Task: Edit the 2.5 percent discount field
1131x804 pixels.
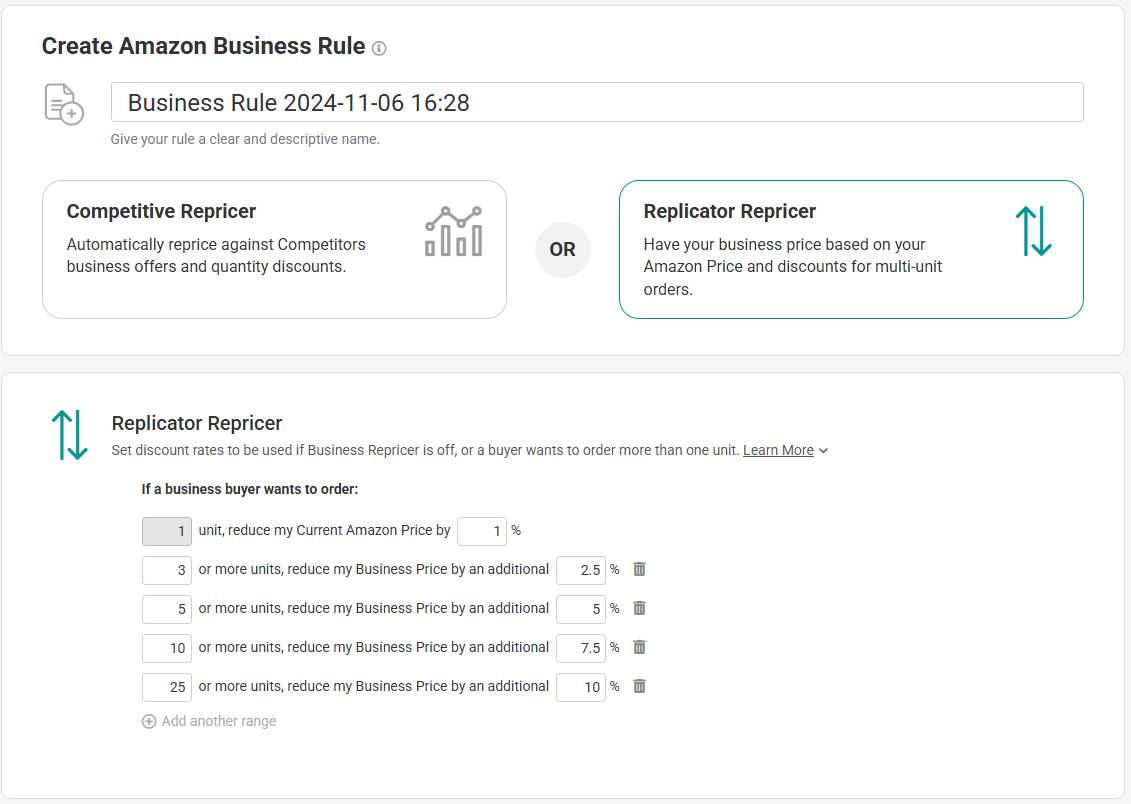Action: (x=581, y=570)
